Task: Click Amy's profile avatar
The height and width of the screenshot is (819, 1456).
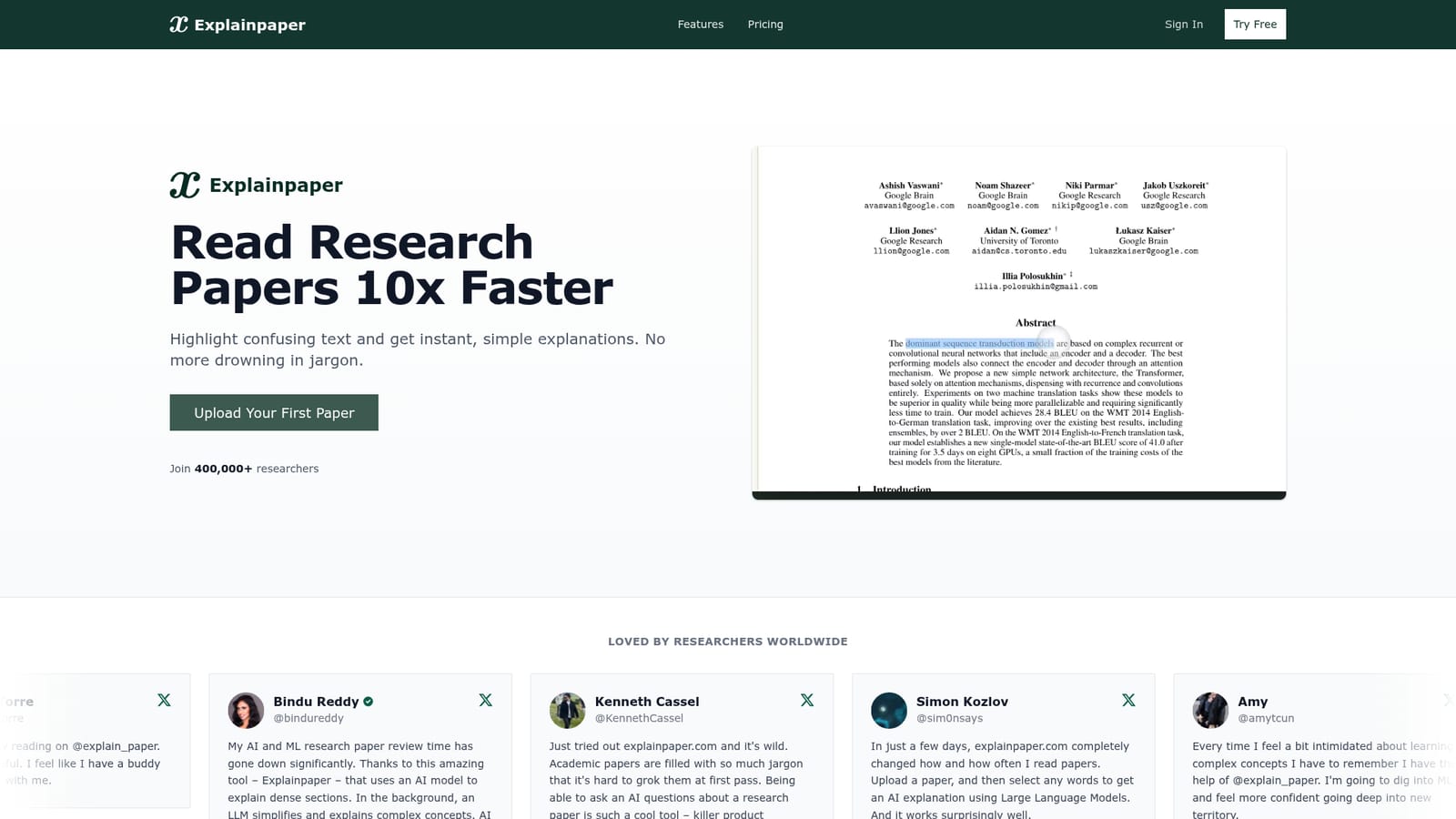Action: [x=1210, y=711]
